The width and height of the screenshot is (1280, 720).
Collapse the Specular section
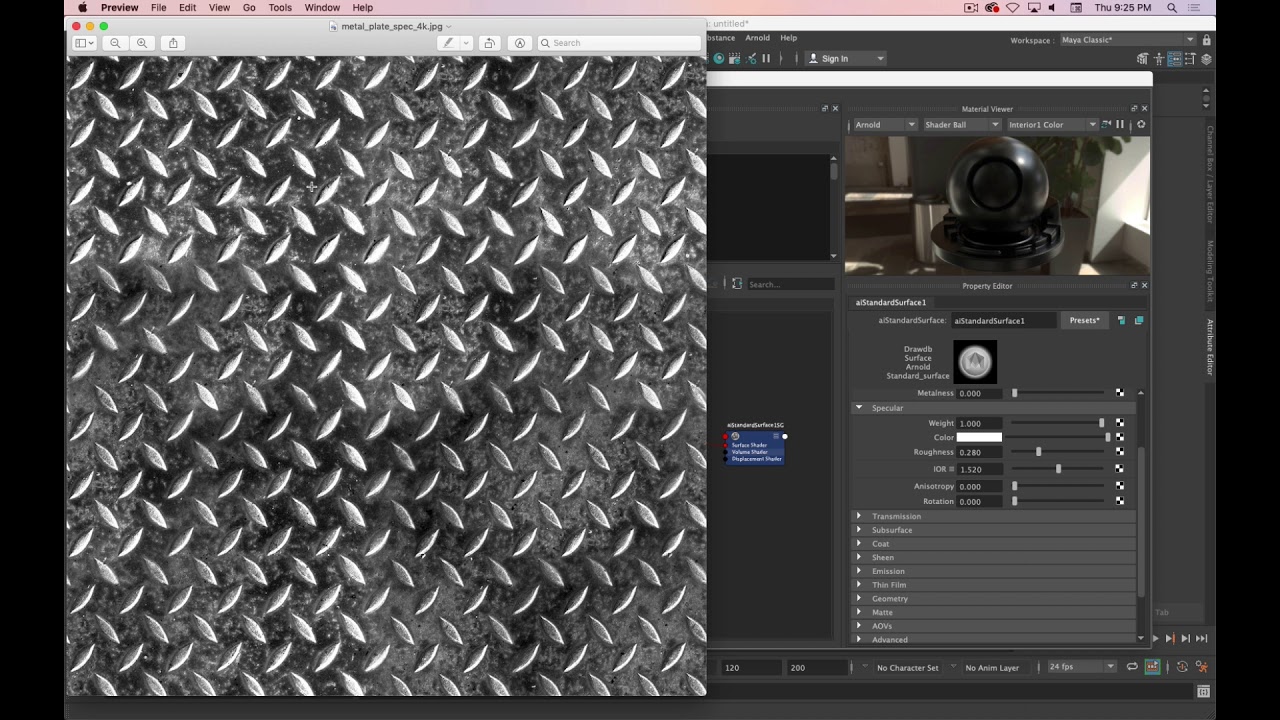[x=858, y=408]
